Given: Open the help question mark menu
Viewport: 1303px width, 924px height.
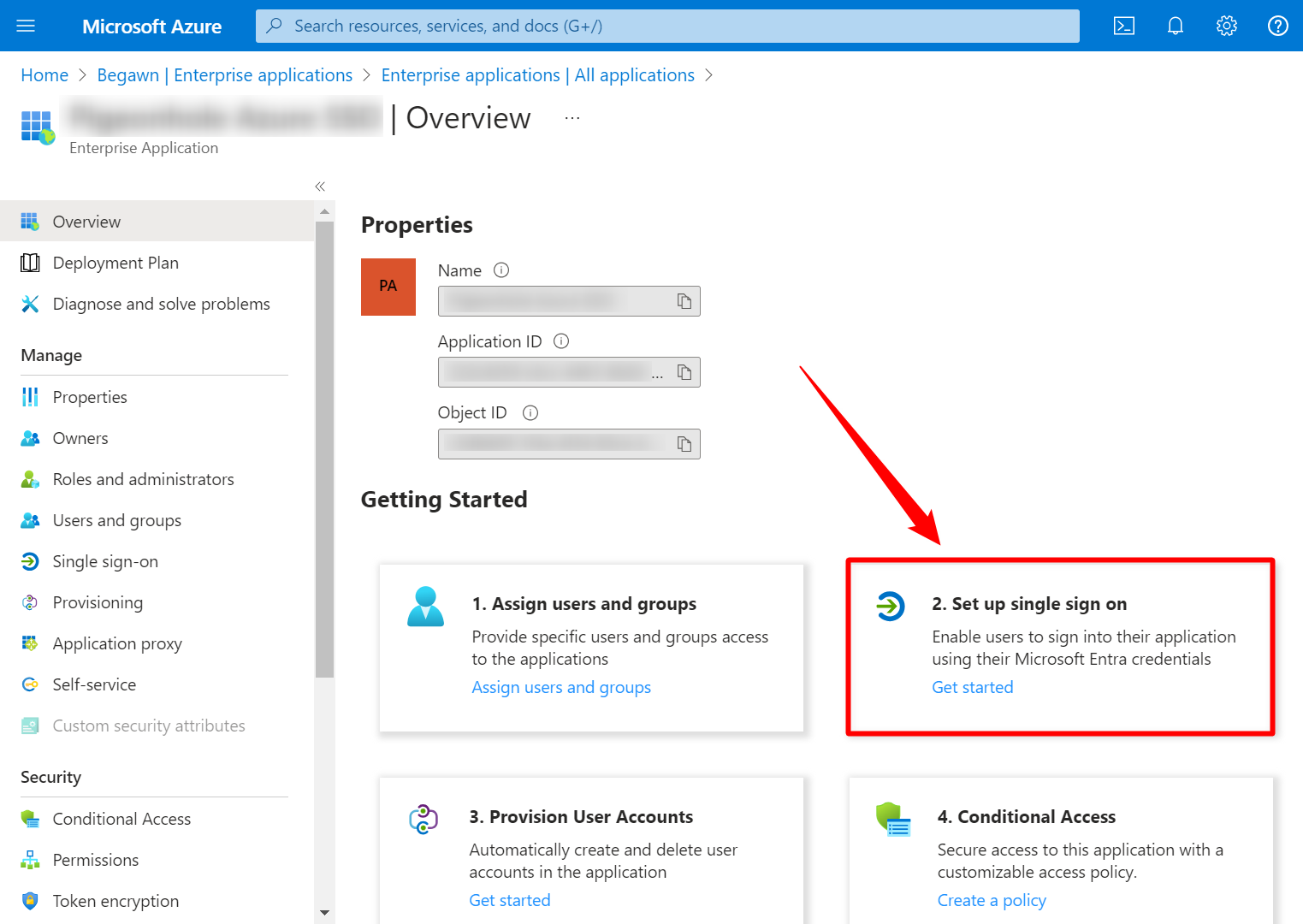Looking at the screenshot, I should pyautogui.click(x=1278, y=26).
